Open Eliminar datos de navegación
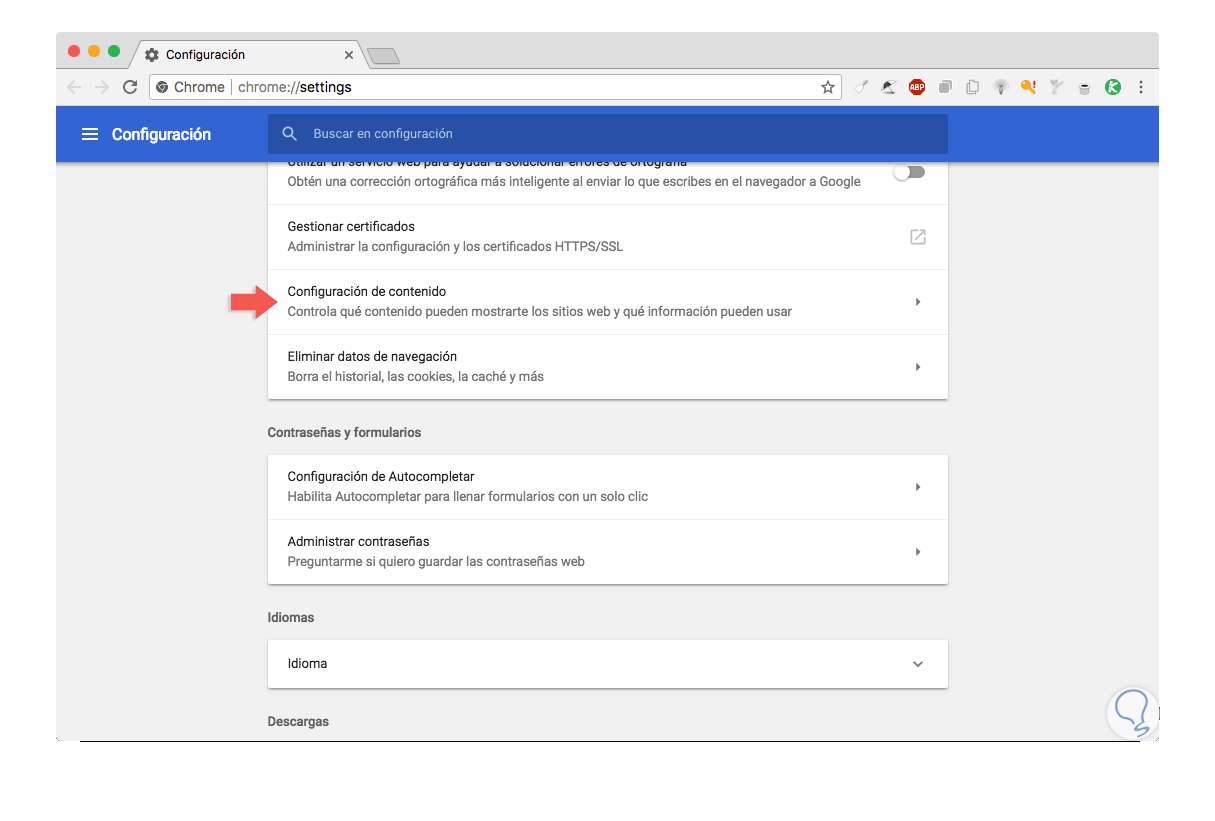 pos(607,367)
